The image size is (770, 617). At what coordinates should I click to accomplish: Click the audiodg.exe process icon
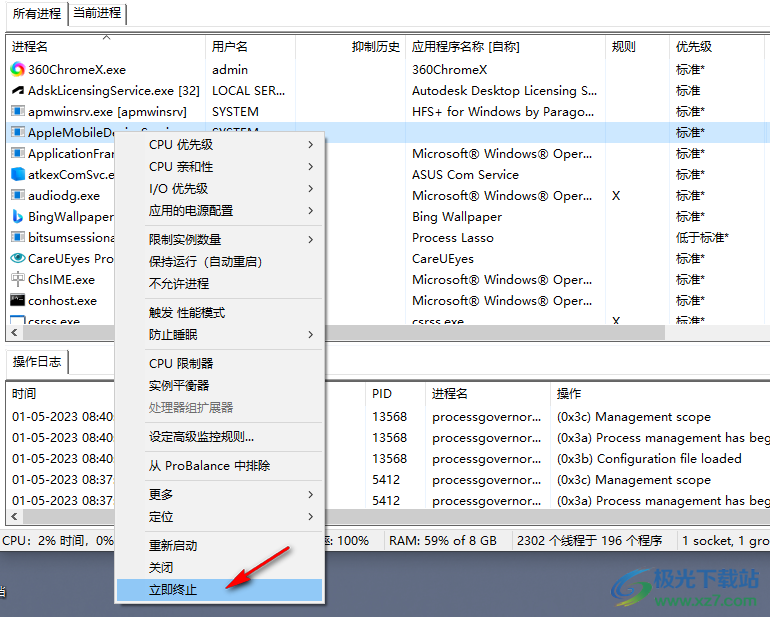pos(18,196)
